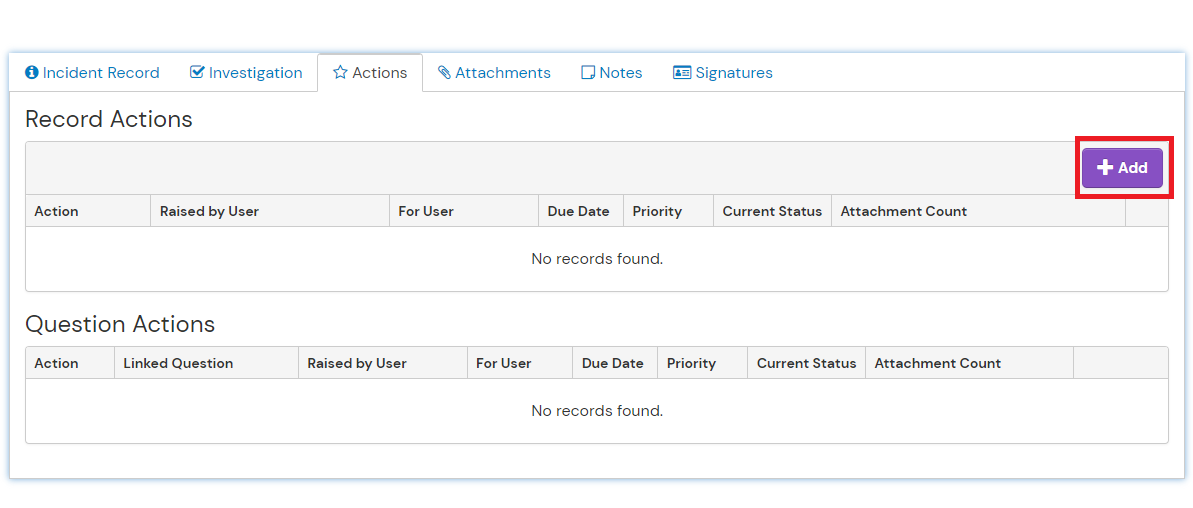Sort Record Actions by Attachment Count column
Viewport: 1193px width, 508px height.
[903, 211]
